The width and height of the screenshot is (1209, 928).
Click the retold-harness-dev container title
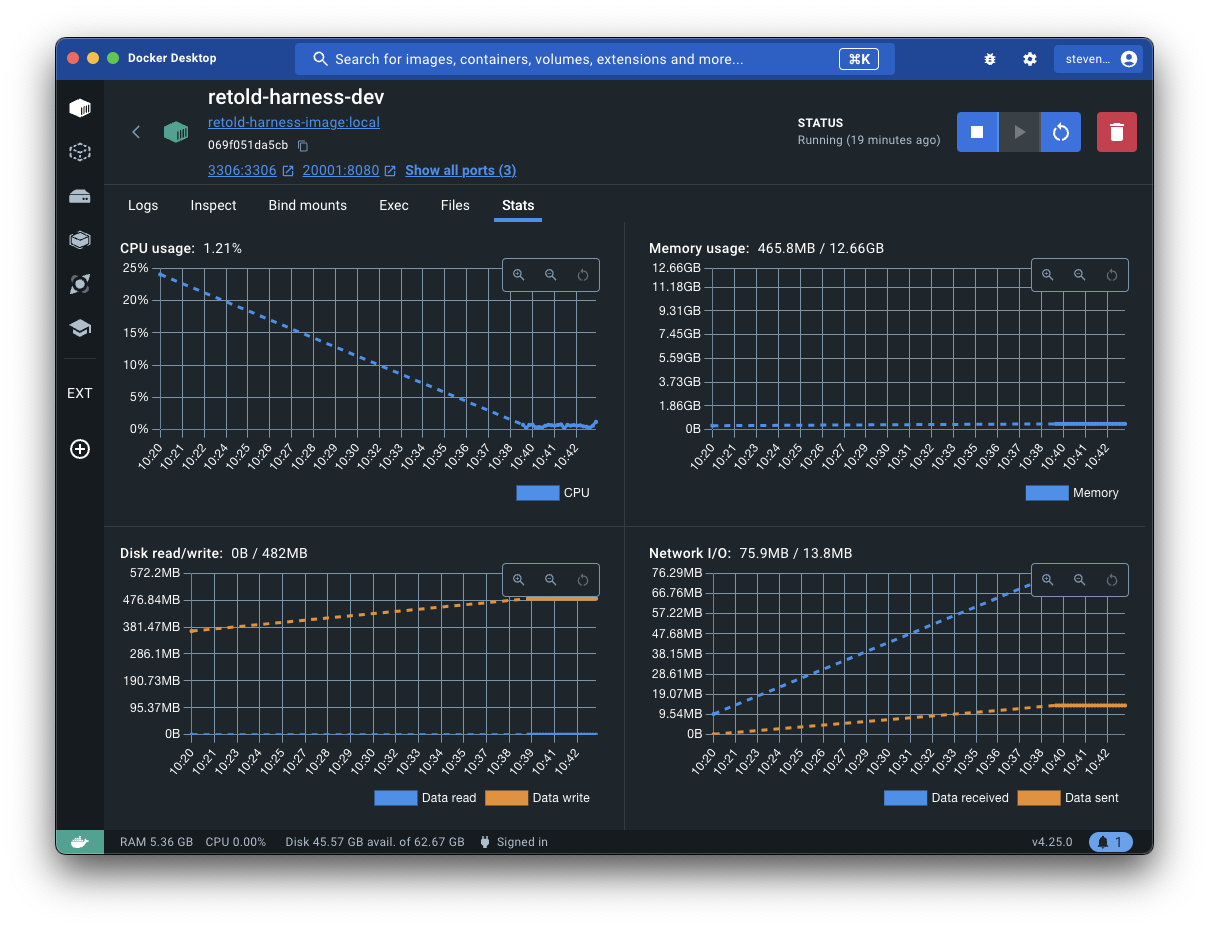click(296, 97)
